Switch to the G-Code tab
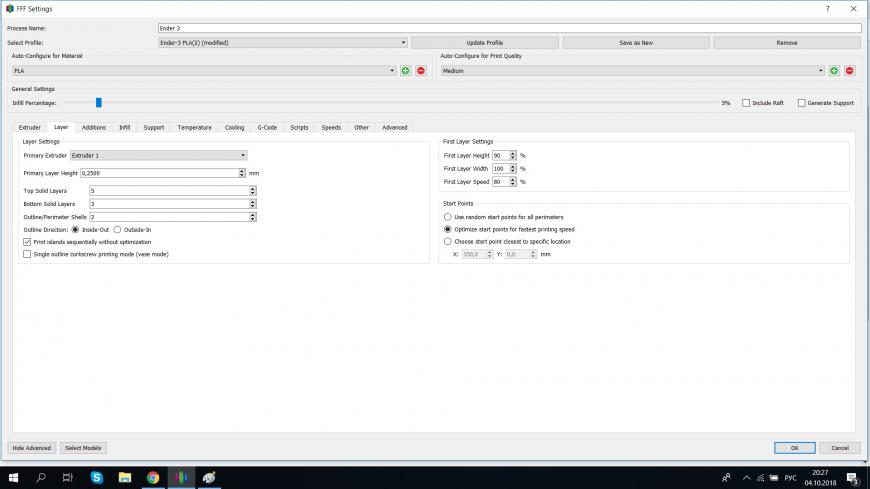870x489 pixels. coord(267,128)
